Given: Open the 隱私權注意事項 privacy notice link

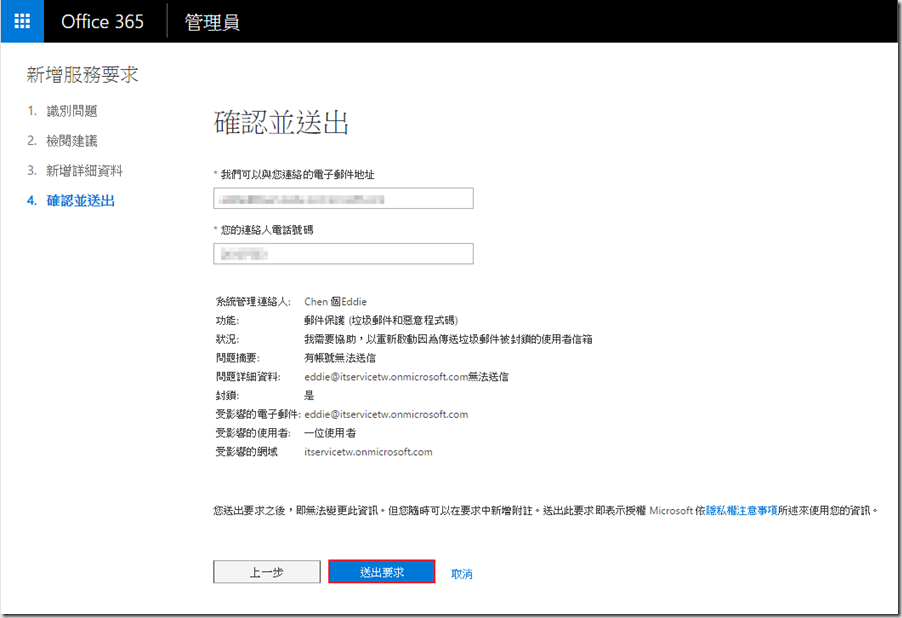Looking at the screenshot, I should pos(741,510).
